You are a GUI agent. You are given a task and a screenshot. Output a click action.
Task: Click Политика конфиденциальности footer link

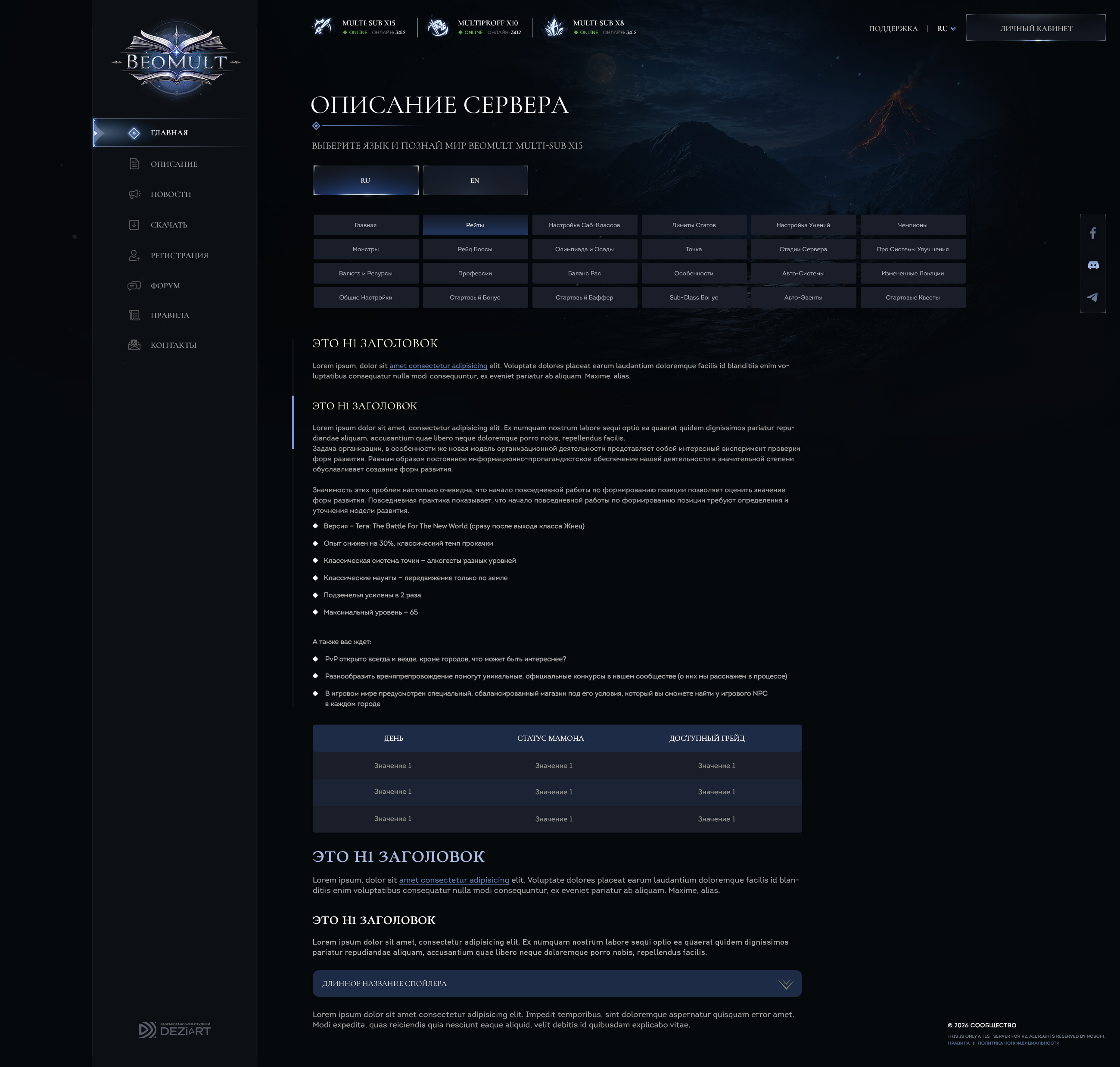coord(1018,1043)
